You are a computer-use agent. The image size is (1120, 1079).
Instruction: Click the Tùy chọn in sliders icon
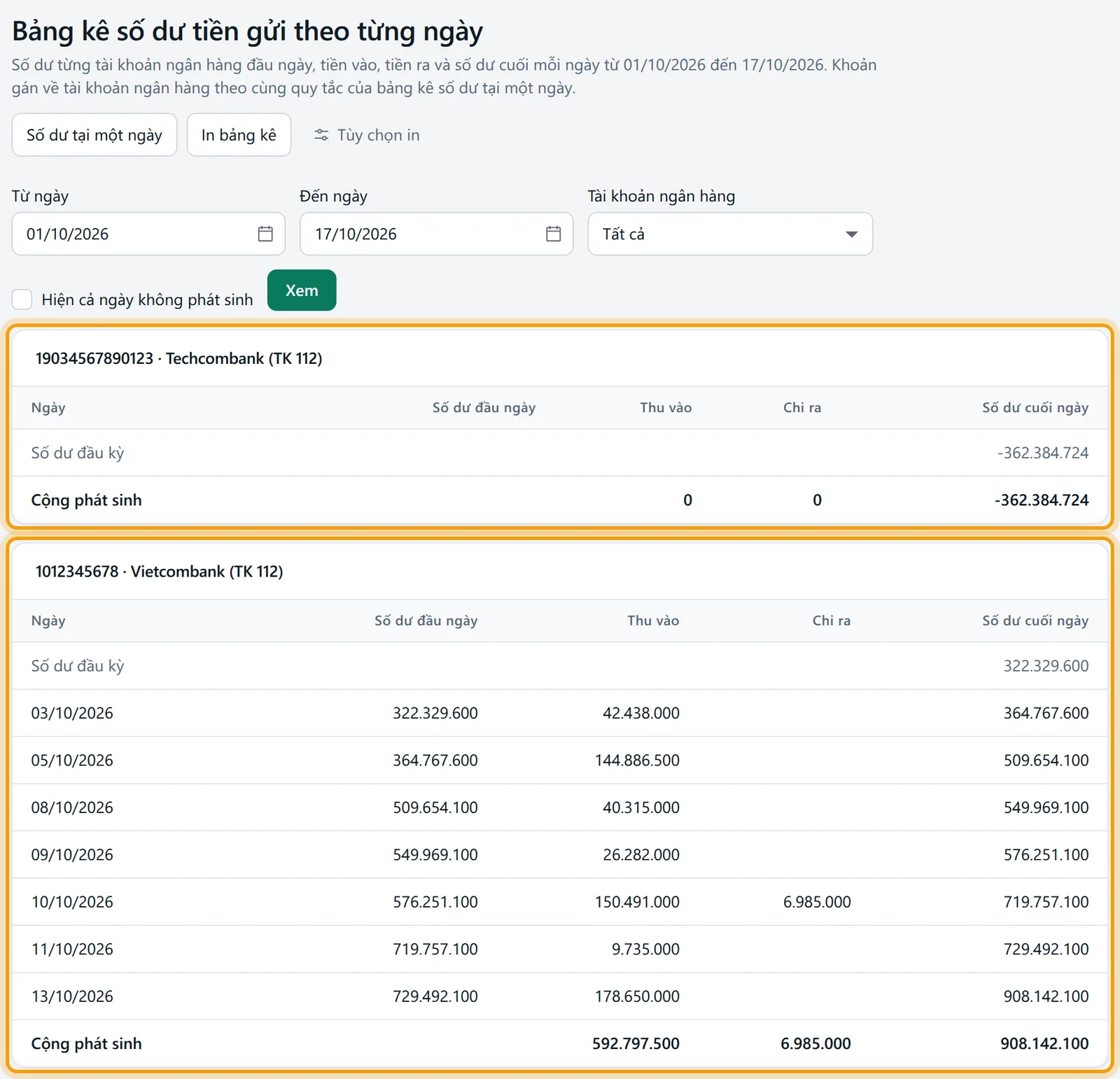tap(321, 135)
